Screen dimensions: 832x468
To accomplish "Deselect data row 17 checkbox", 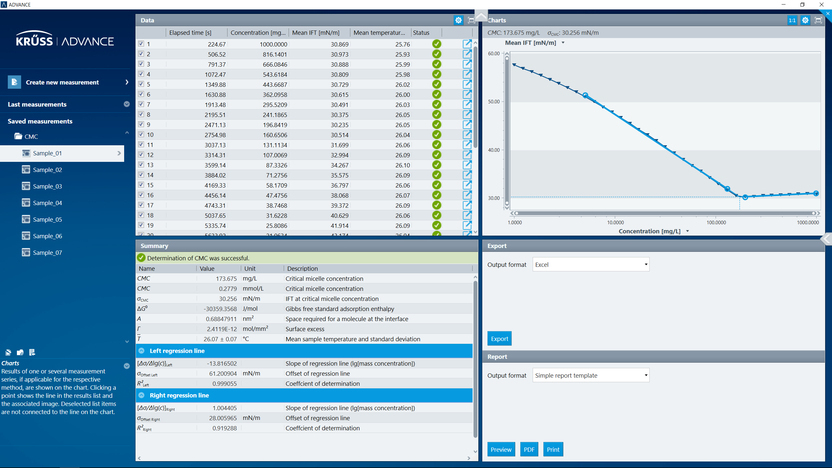I will coord(141,204).
